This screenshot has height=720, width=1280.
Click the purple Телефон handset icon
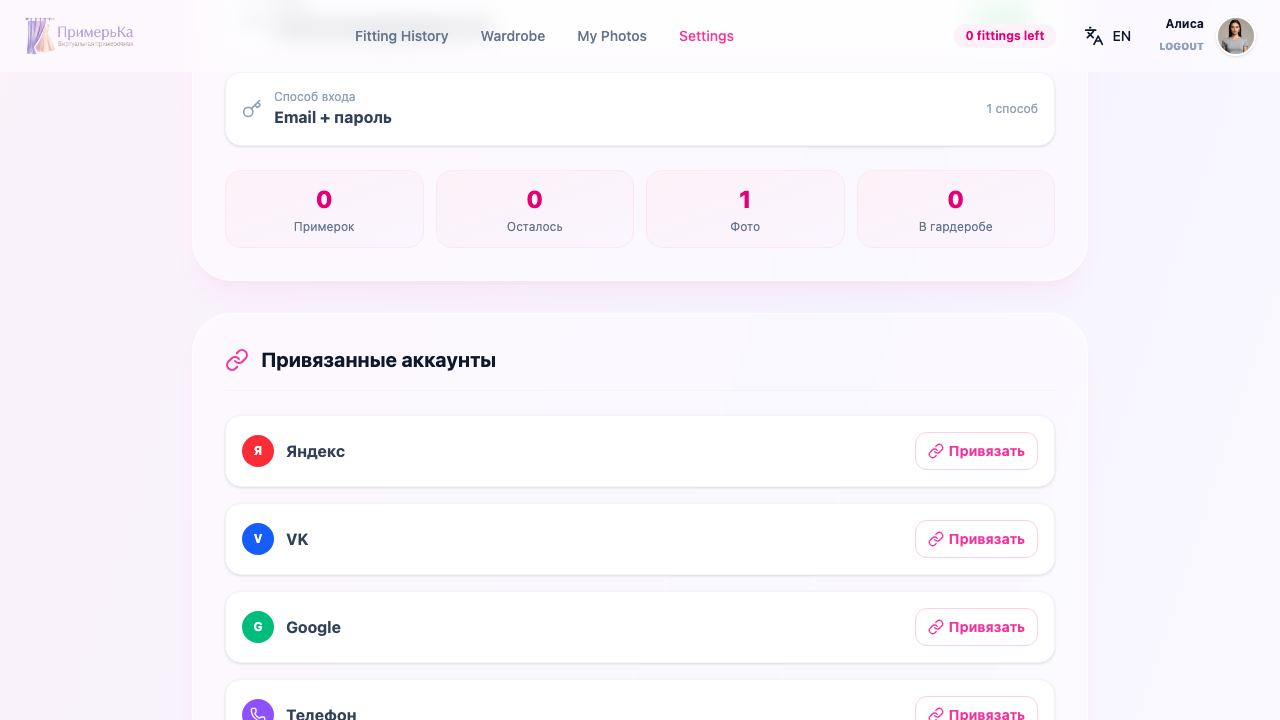pos(258,710)
